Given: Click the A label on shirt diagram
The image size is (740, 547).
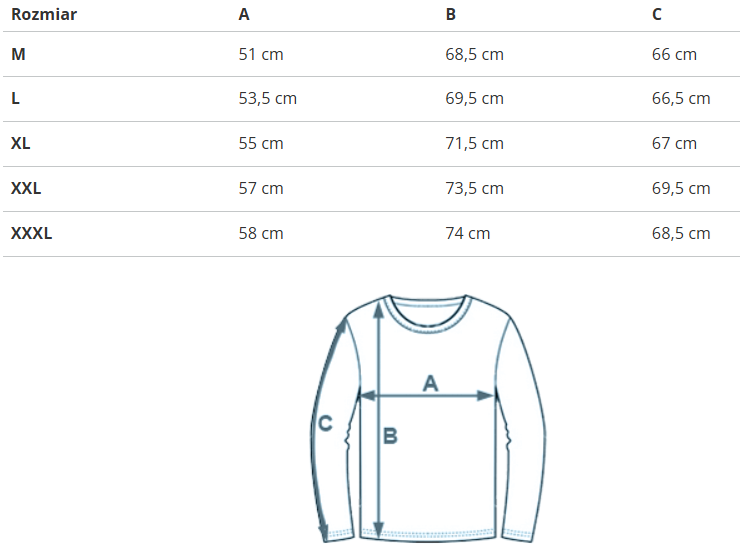Looking at the screenshot, I should (431, 382).
